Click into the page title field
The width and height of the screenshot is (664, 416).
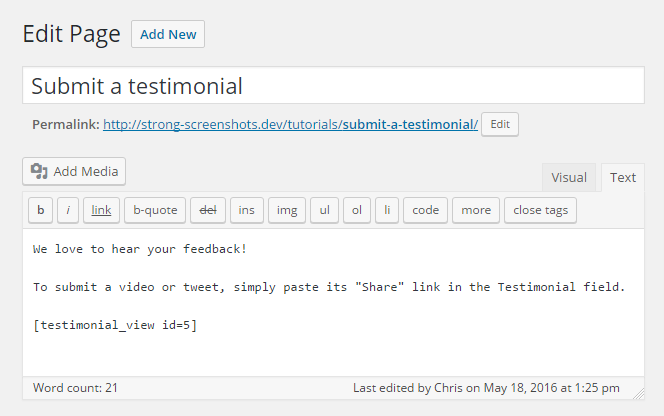tap(333, 86)
